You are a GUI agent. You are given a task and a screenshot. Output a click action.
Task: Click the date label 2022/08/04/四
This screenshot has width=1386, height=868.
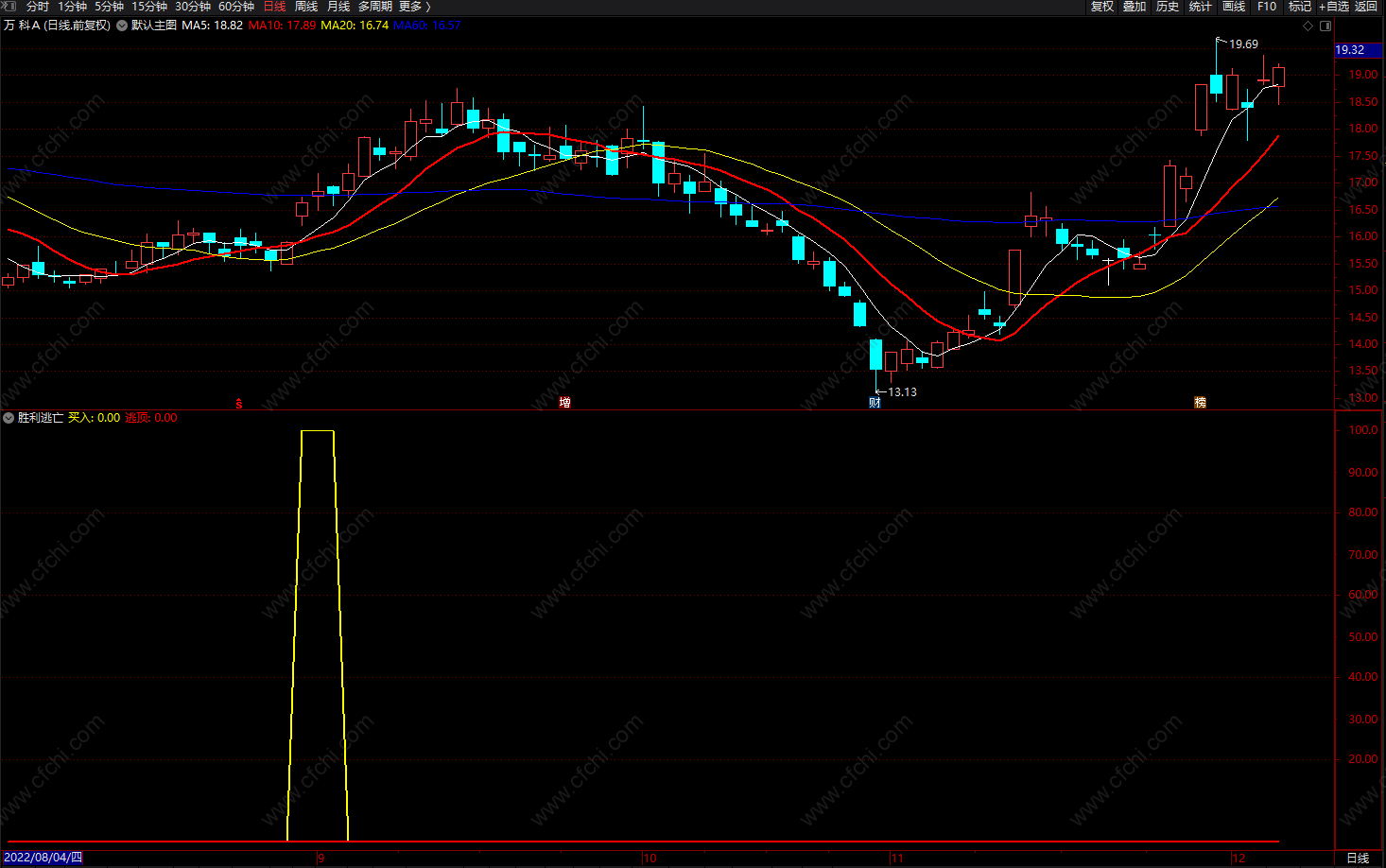tap(43, 858)
